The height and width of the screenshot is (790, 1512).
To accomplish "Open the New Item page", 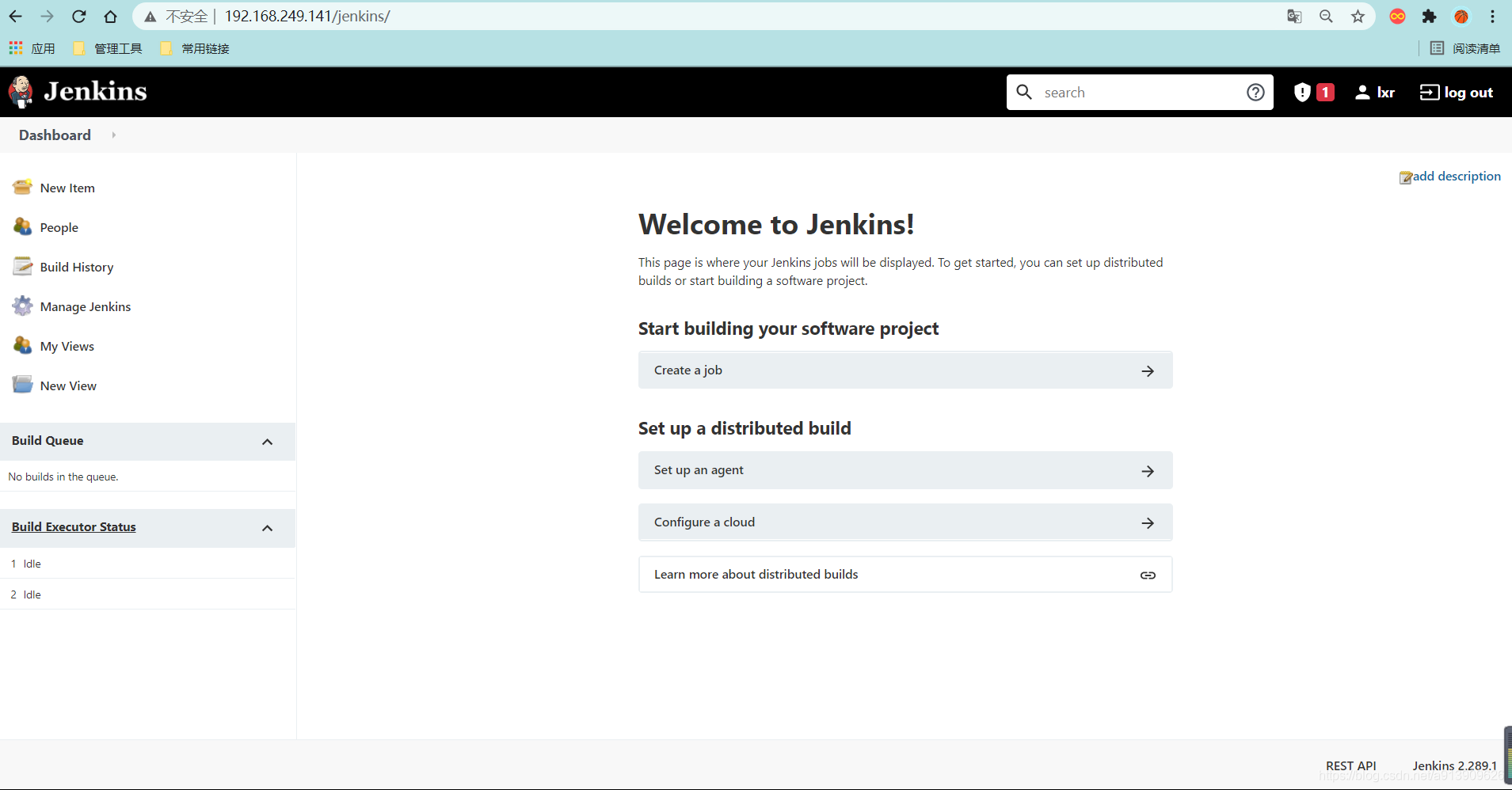I will click(67, 188).
